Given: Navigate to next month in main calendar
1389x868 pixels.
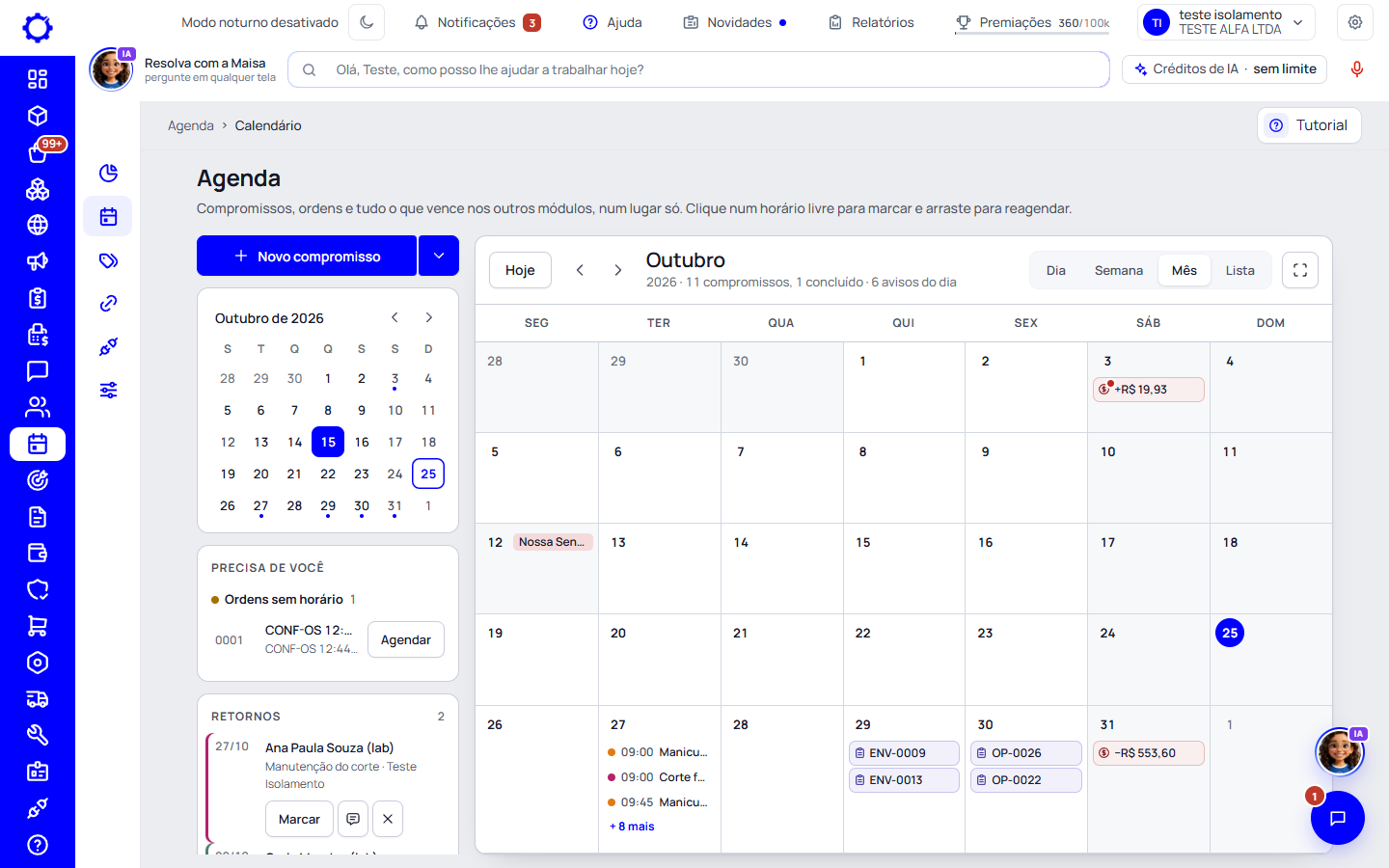Looking at the screenshot, I should click(x=618, y=270).
